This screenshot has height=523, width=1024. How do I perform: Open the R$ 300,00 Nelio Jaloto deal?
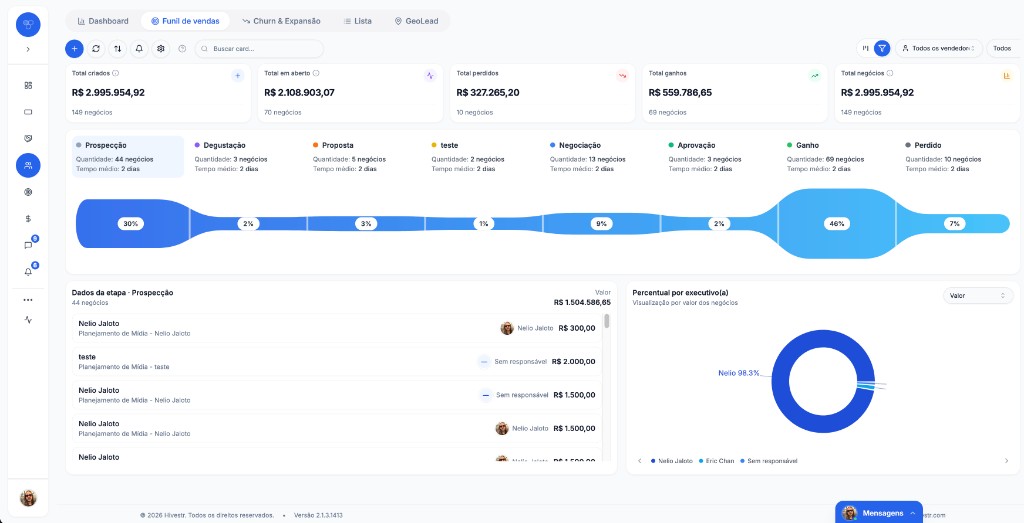pos(337,328)
